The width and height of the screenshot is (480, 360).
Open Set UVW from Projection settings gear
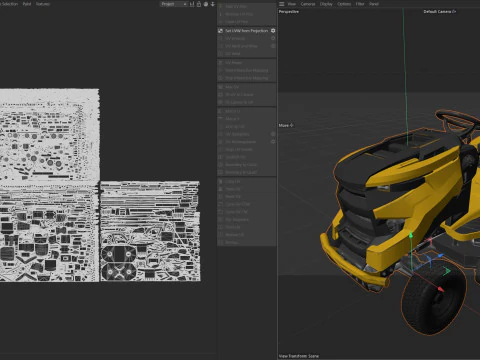pyautogui.click(x=273, y=31)
